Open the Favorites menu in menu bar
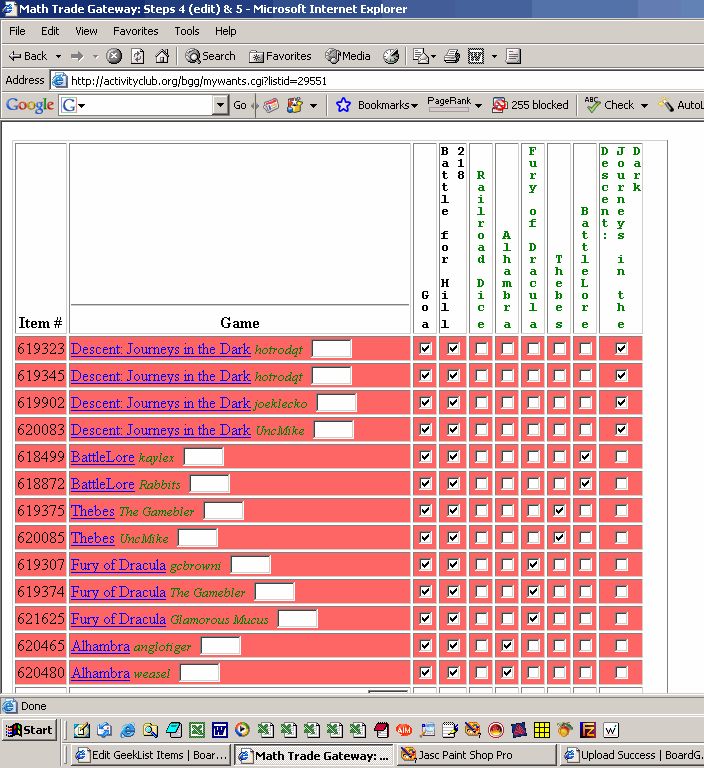 click(135, 31)
